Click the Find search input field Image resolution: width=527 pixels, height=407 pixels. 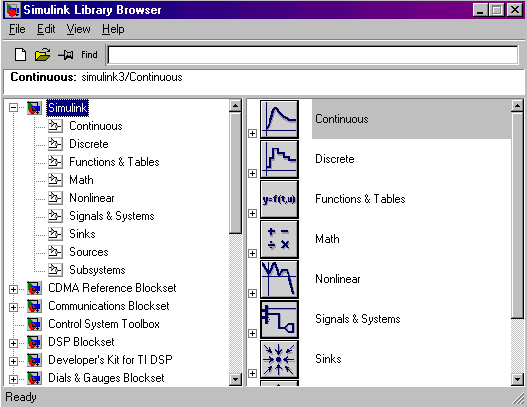[x=313, y=55]
